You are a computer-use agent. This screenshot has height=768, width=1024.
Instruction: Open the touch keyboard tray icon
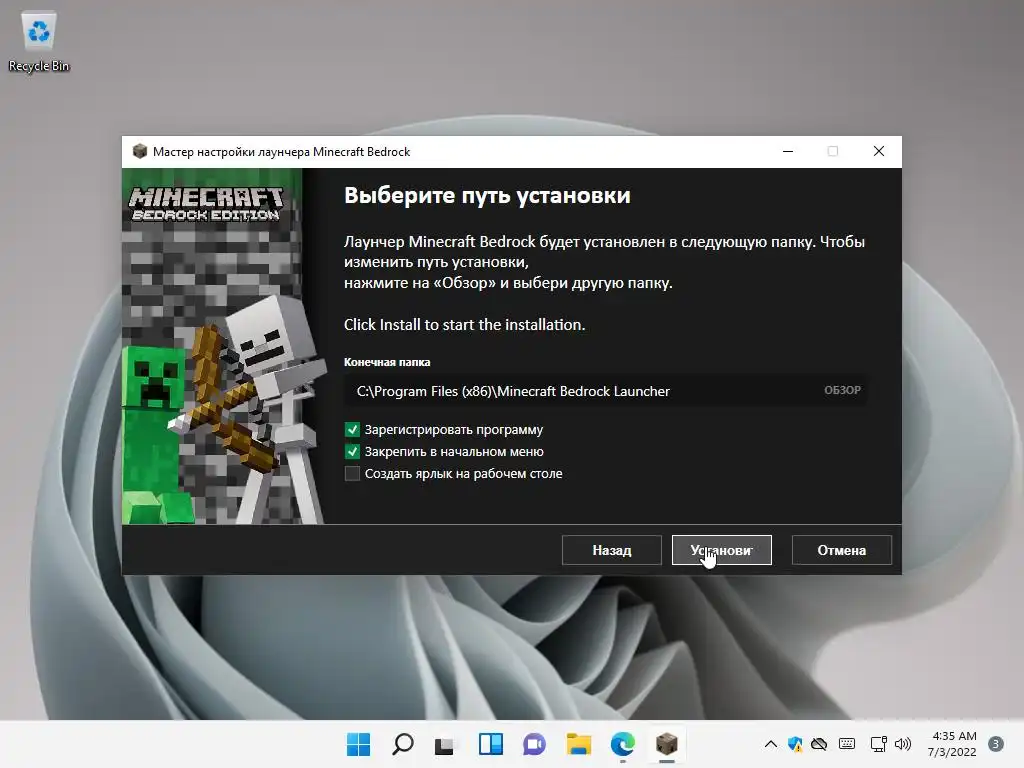tap(847, 744)
